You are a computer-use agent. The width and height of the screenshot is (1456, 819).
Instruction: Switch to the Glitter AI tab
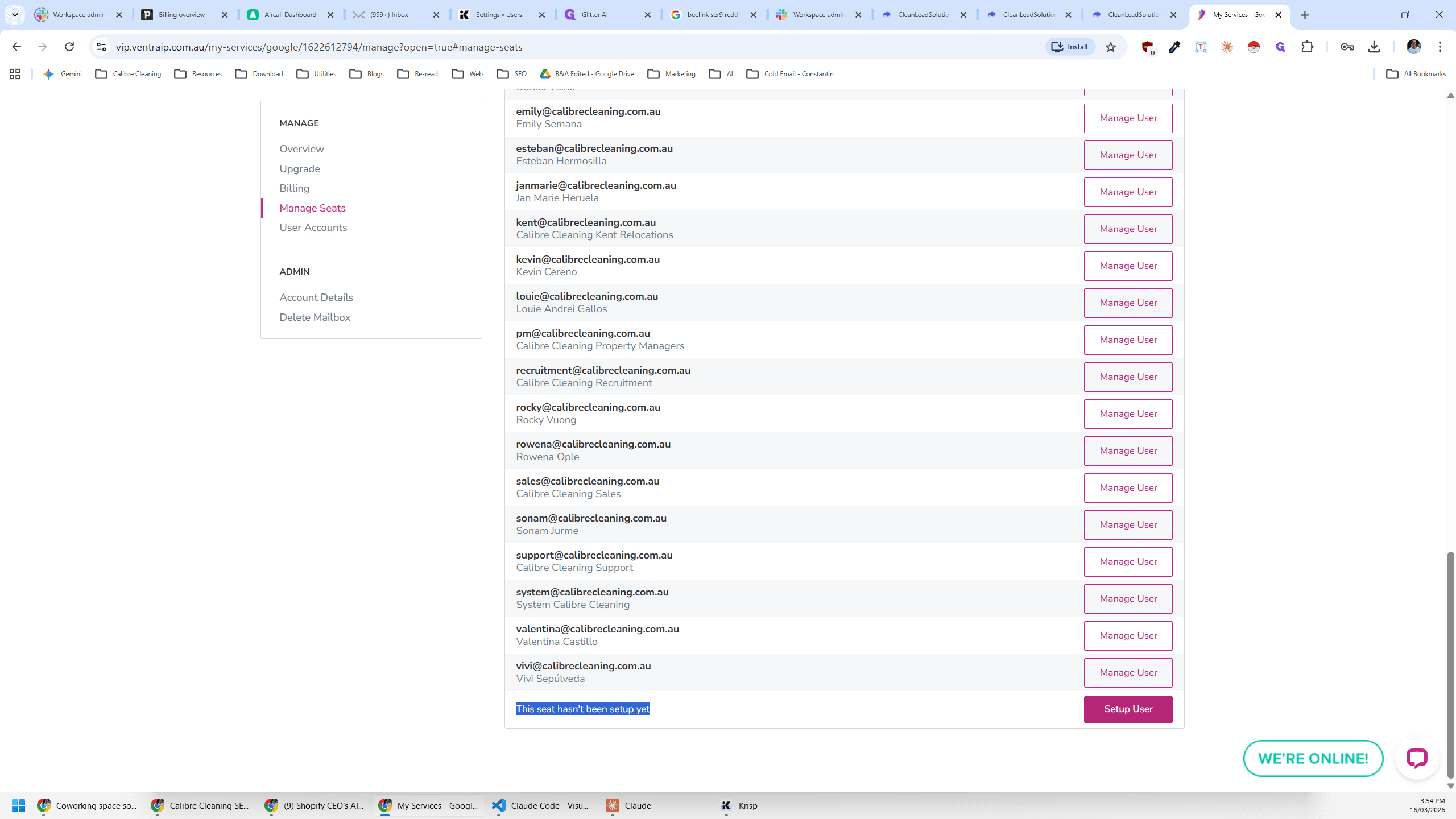(x=607, y=15)
